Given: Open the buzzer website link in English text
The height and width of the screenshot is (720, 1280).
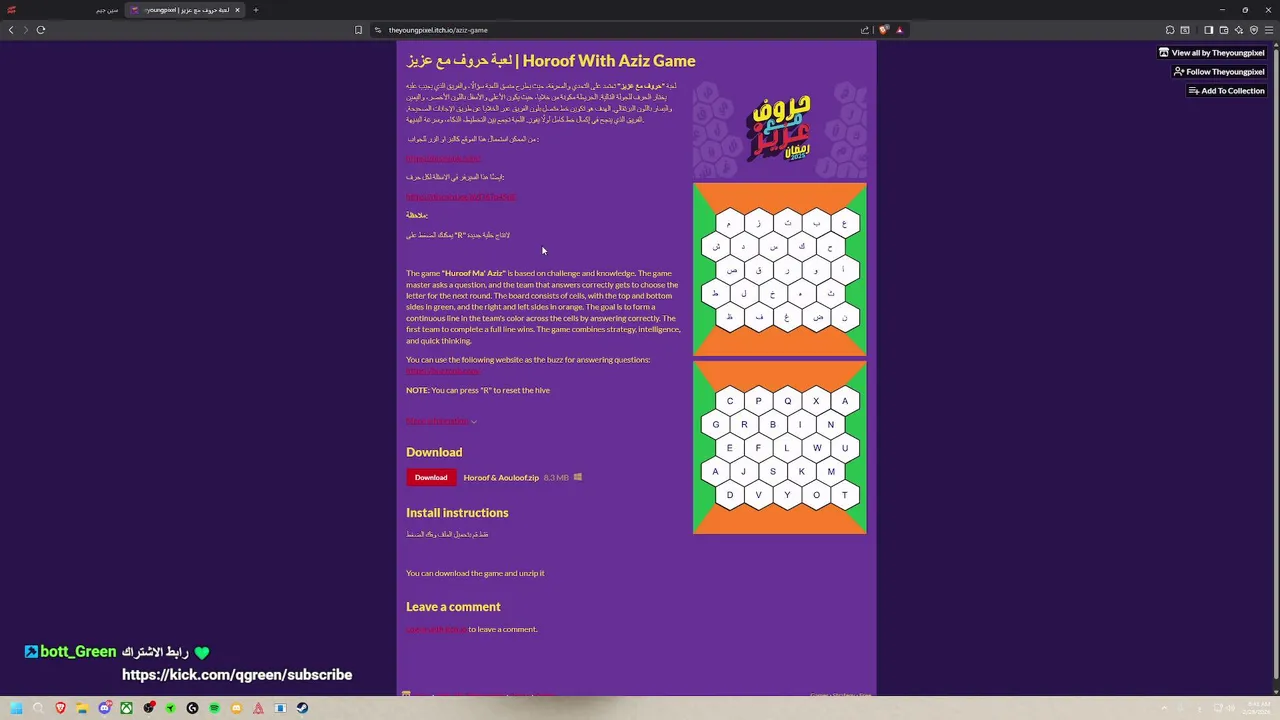Looking at the screenshot, I should pyautogui.click(x=442, y=371).
